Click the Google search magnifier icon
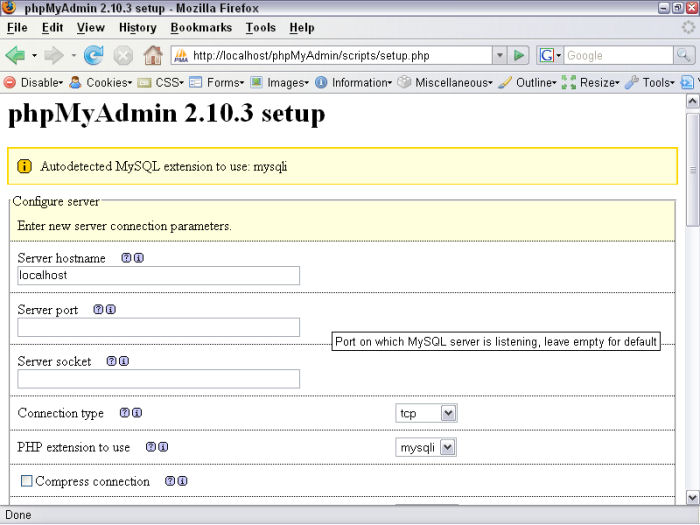The height and width of the screenshot is (525, 700). [x=684, y=55]
